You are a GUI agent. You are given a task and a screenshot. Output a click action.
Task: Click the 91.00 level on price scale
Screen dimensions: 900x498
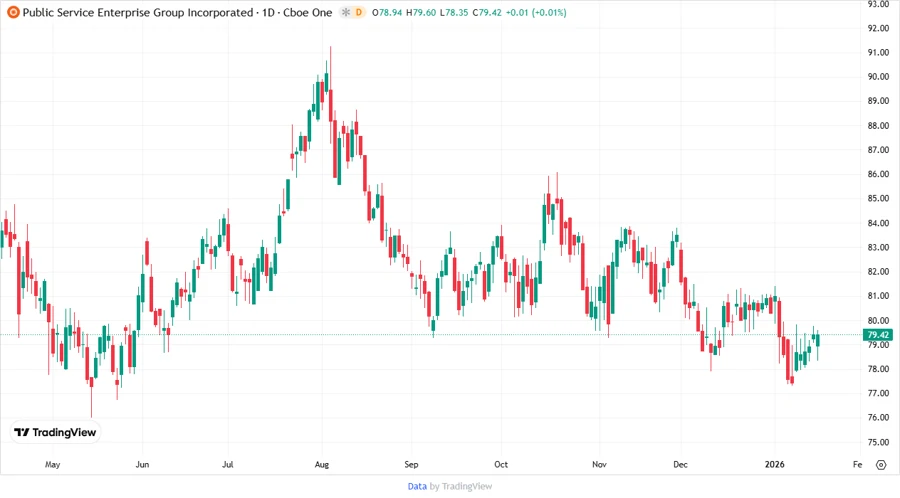[x=878, y=52]
